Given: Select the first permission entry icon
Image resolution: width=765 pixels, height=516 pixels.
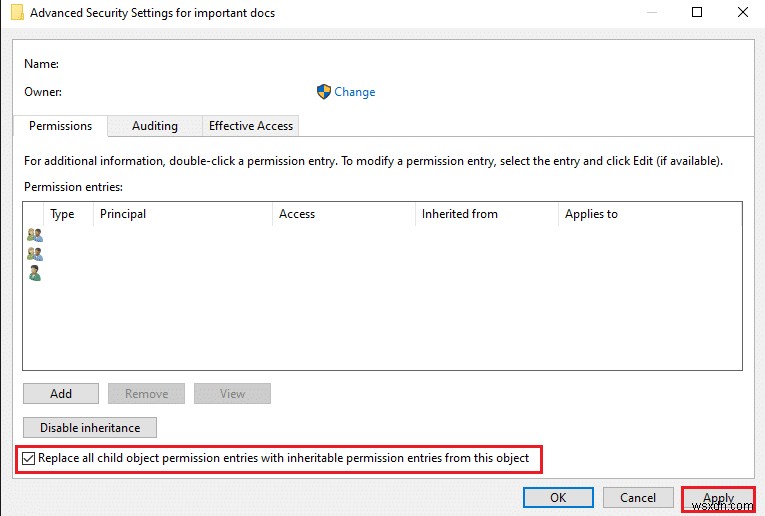Looking at the screenshot, I should click(x=35, y=235).
